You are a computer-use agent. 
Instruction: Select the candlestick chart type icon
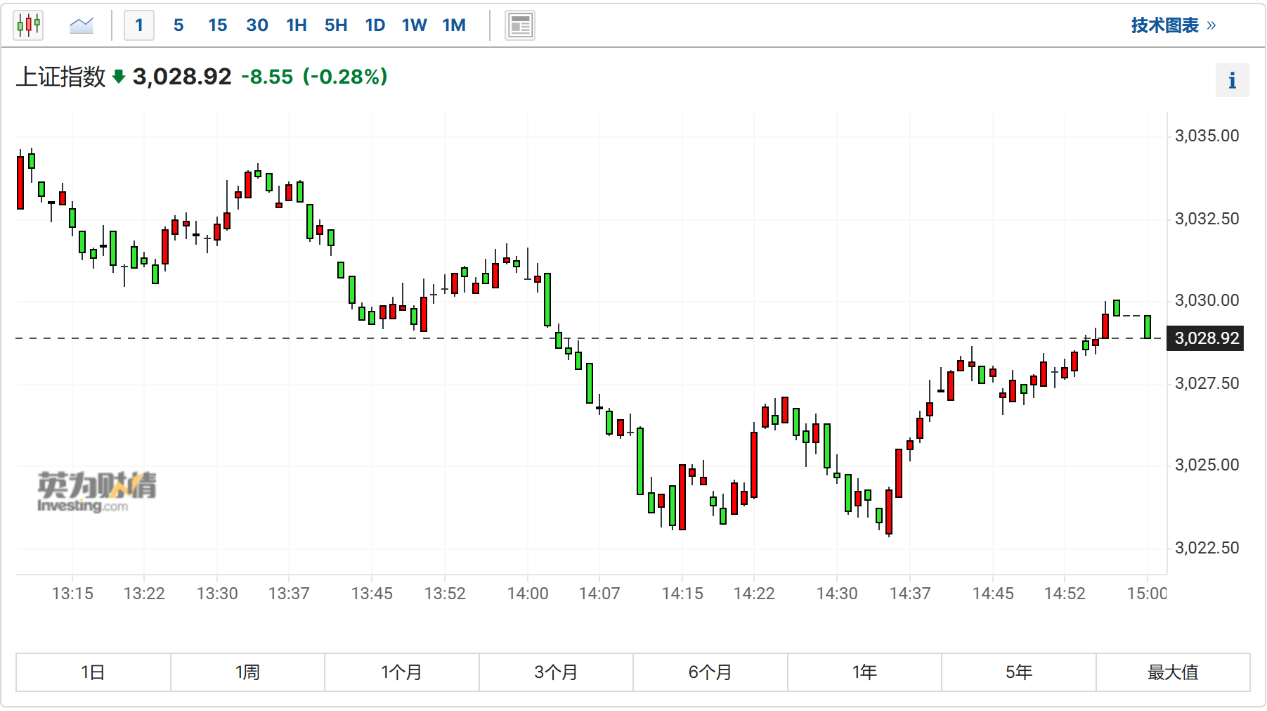[28, 25]
